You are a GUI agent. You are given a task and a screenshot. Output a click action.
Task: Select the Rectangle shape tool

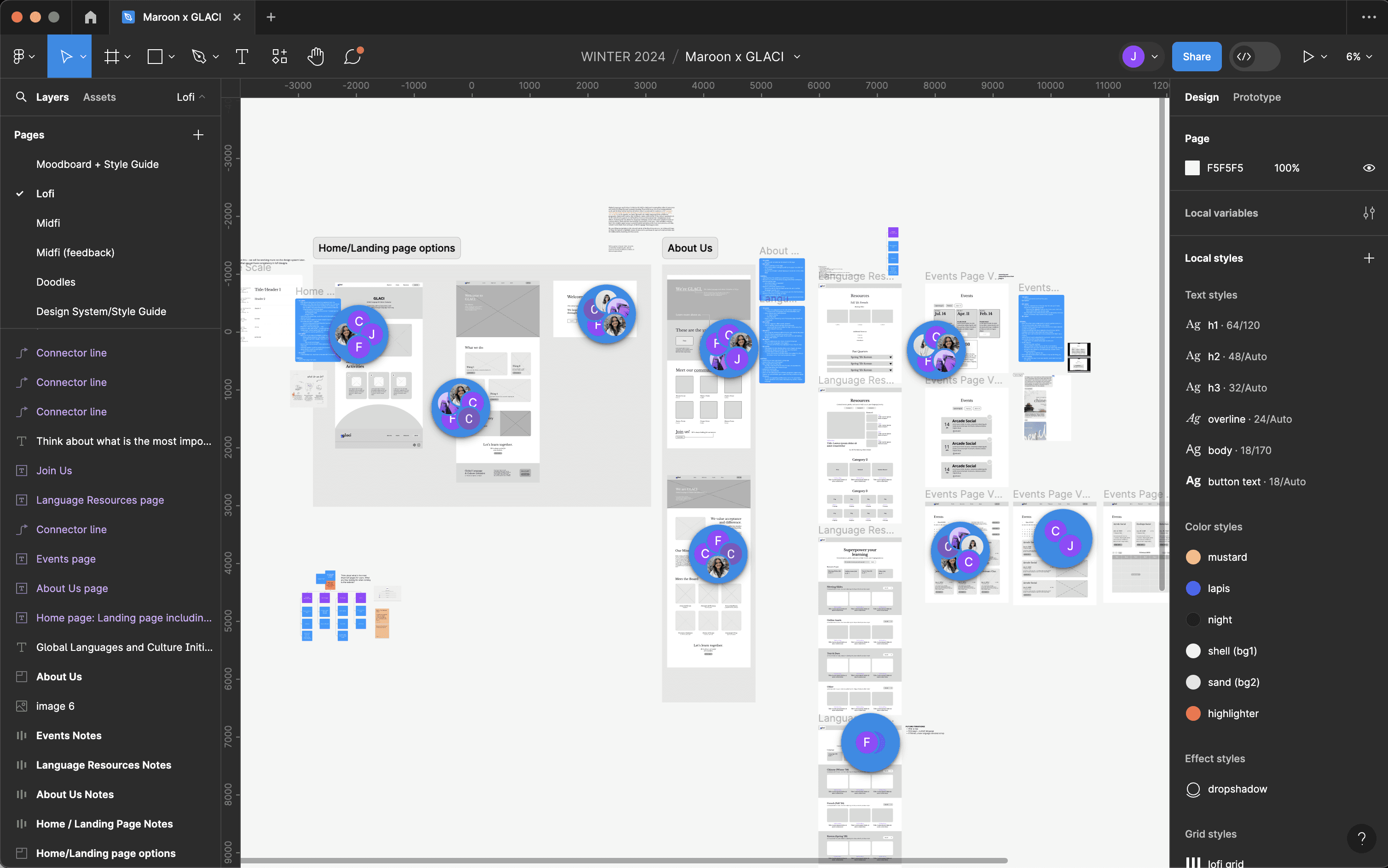tap(155, 56)
